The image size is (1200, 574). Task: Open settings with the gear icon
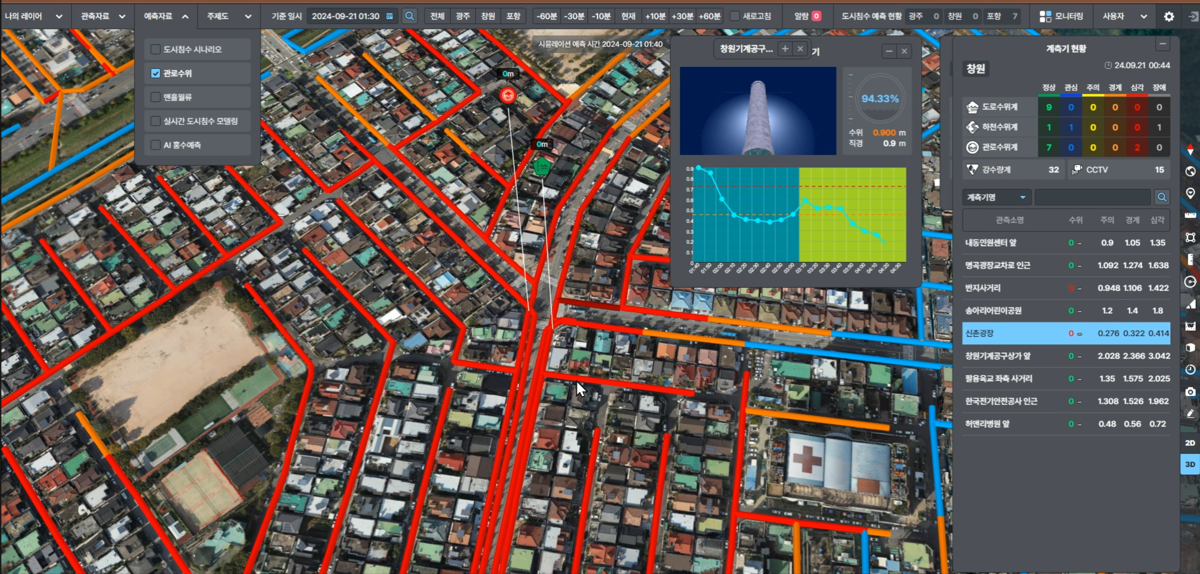coord(1169,16)
